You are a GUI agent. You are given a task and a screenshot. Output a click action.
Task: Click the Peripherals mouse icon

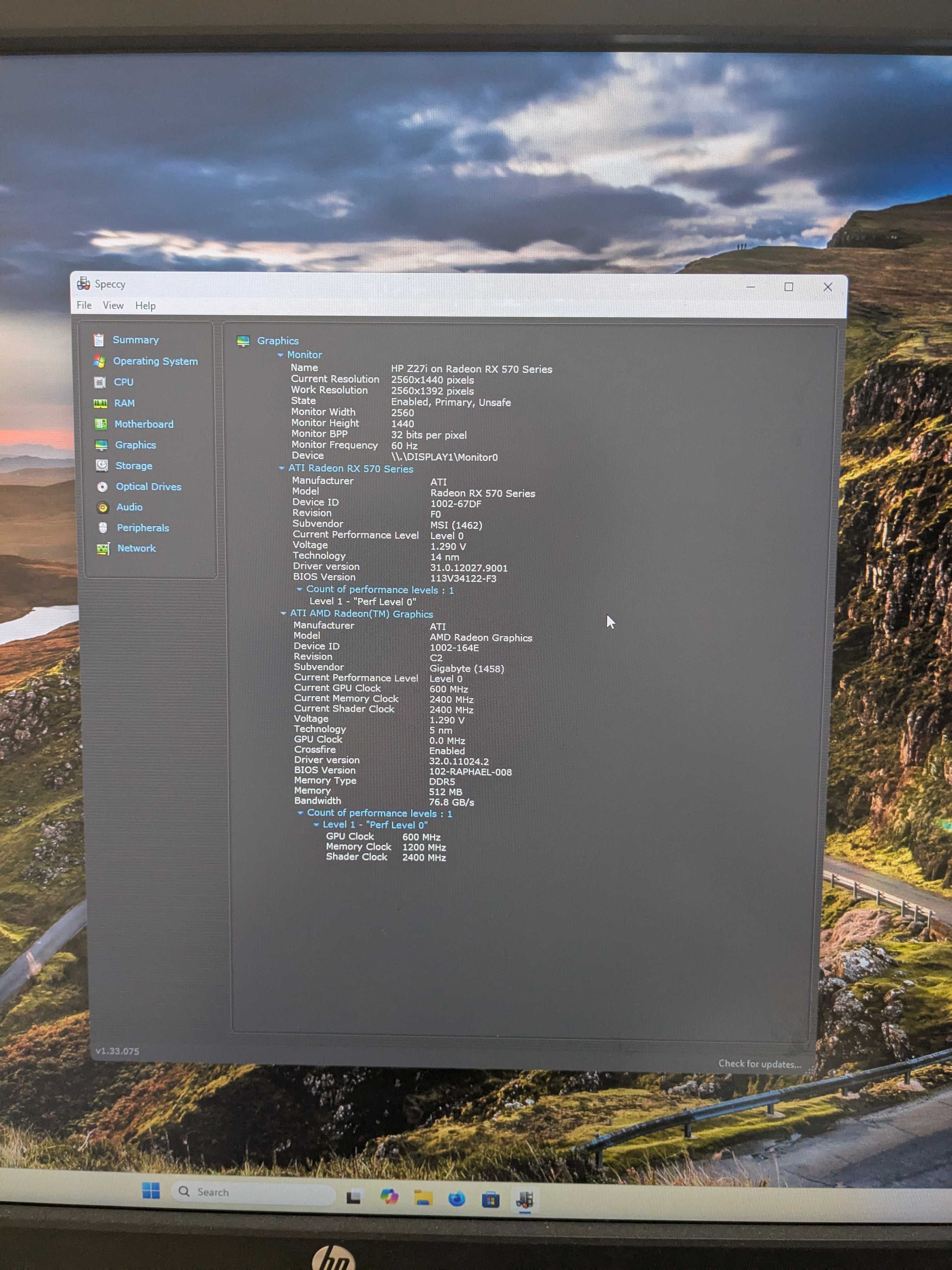(103, 528)
